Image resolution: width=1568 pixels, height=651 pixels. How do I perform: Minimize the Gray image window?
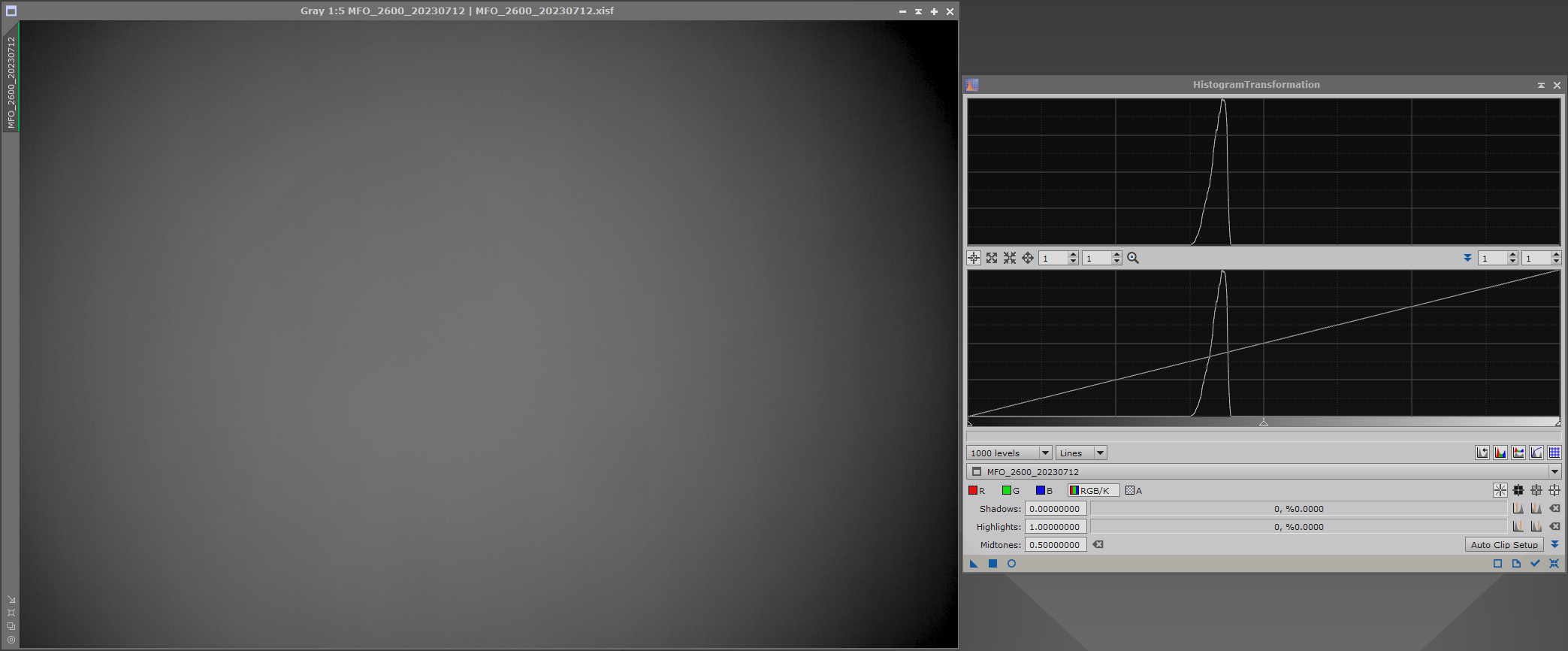coord(902,11)
